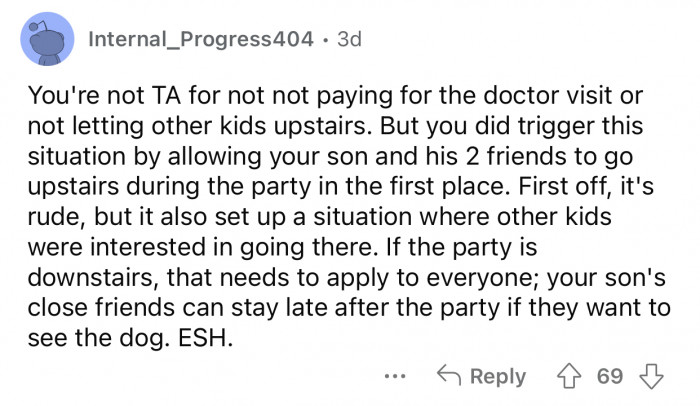Viewport: 700px width, 406px height.
Task: Click the reply arrow icon
Action: (448, 376)
